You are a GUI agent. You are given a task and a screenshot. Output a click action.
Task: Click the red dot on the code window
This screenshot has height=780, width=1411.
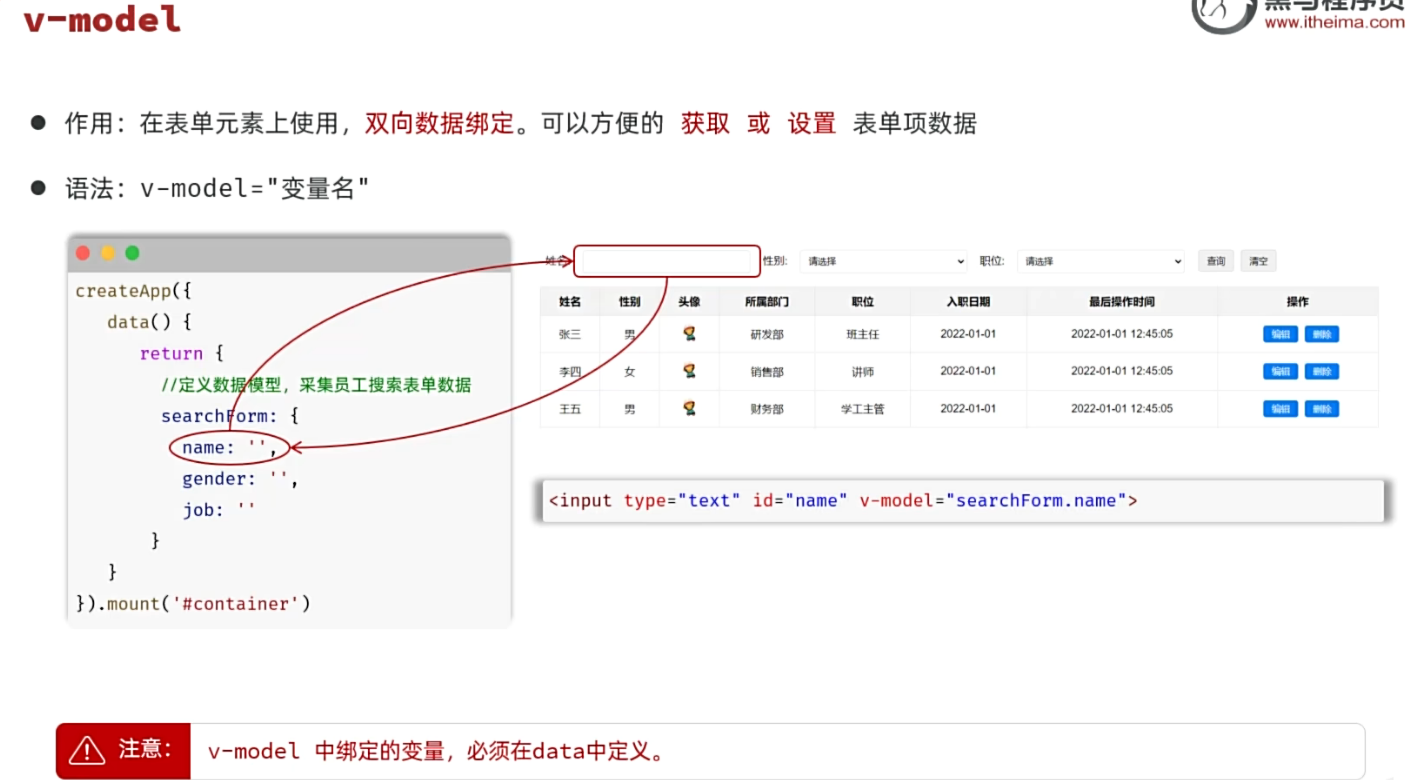[82, 253]
